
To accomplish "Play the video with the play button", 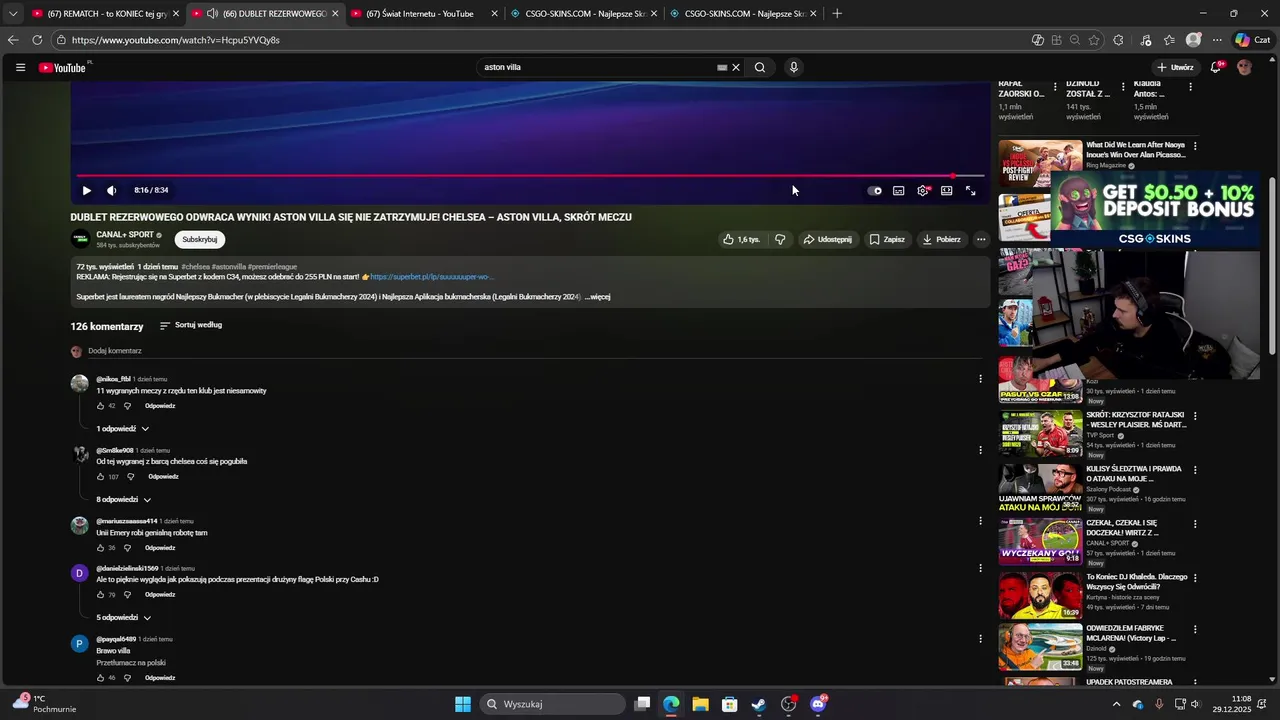I will coord(86,190).
